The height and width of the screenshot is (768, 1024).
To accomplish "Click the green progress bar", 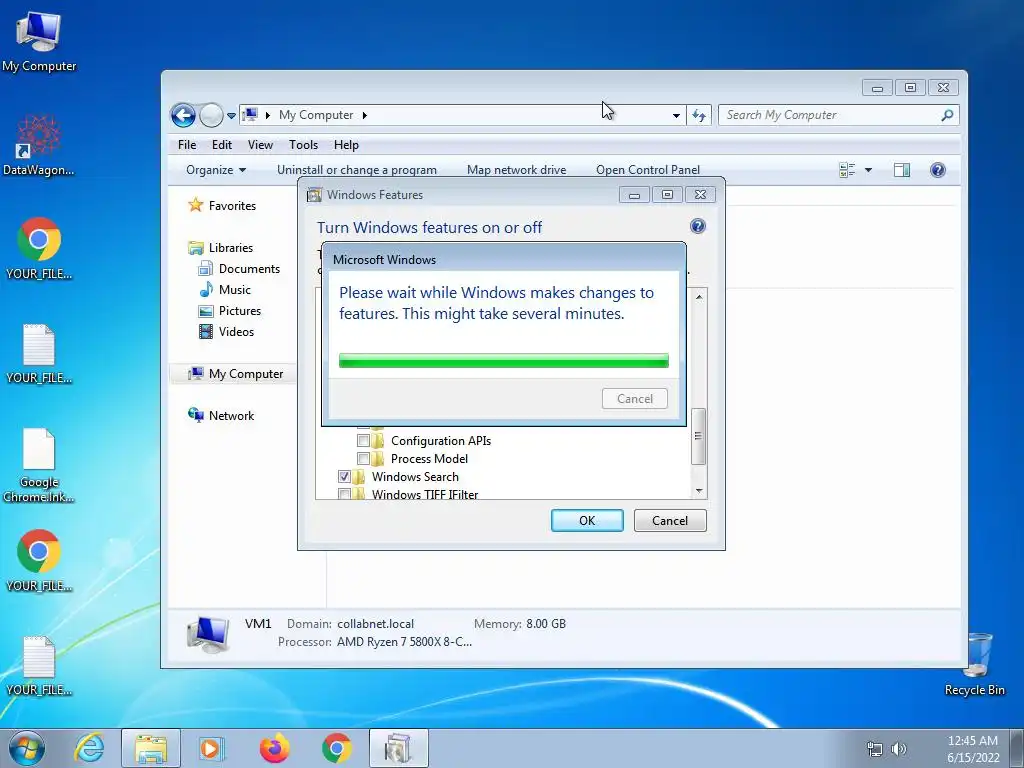I will pos(504,360).
